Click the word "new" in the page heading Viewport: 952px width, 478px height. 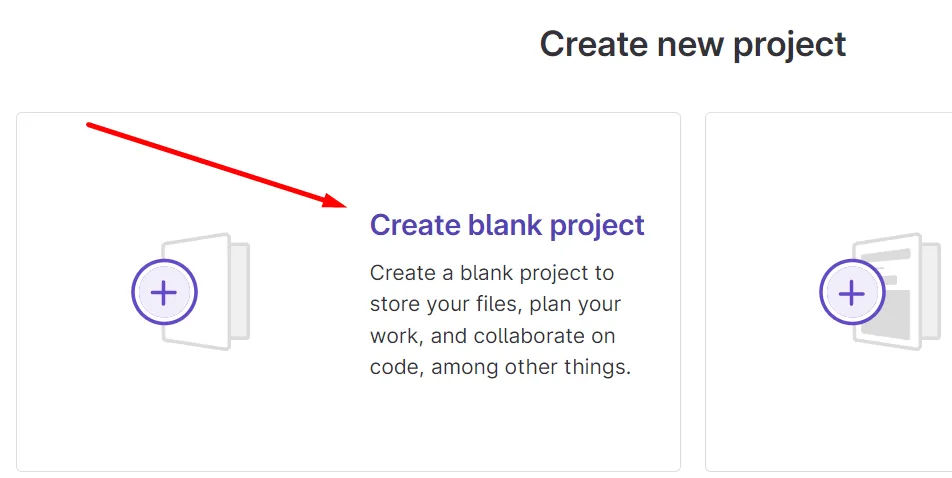pos(691,44)
